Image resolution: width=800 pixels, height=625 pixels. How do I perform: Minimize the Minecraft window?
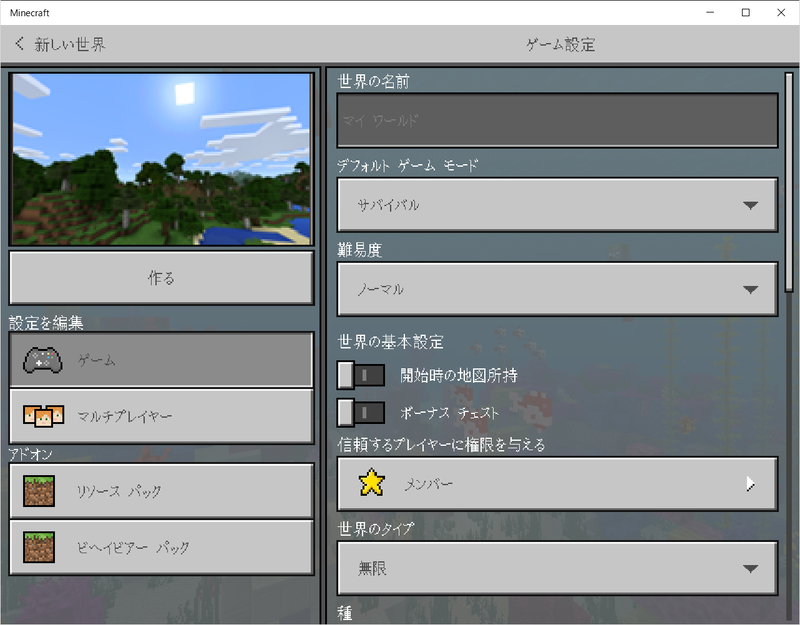710,13
